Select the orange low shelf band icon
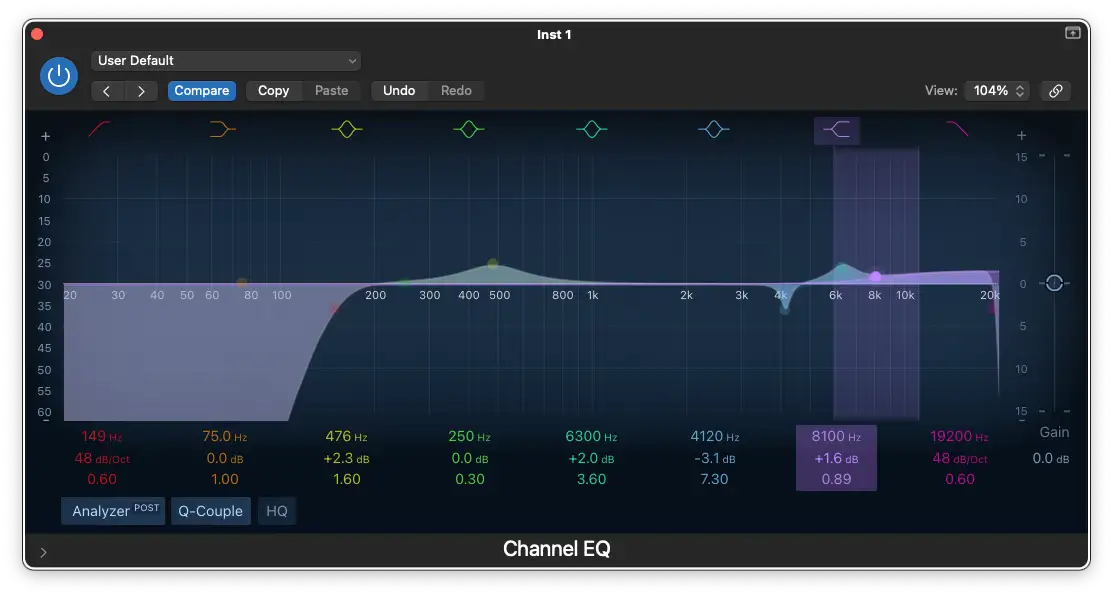This screenshot has width=1113, height=597. point(223,129)
